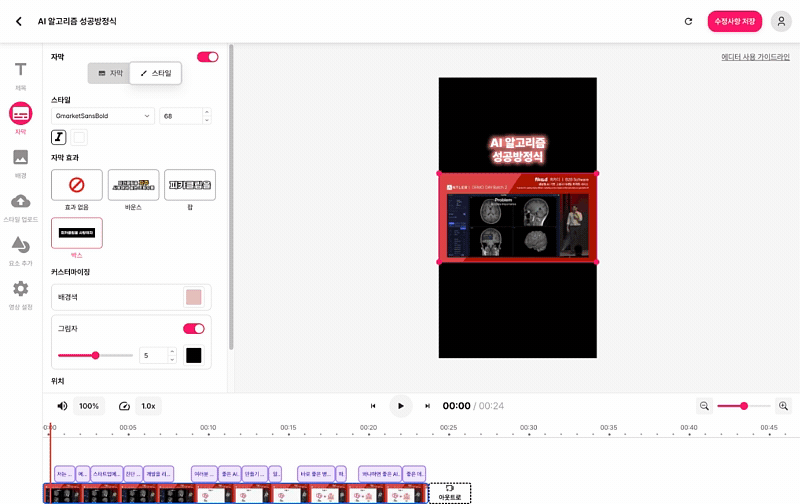Open the user profile avatar

781,21
